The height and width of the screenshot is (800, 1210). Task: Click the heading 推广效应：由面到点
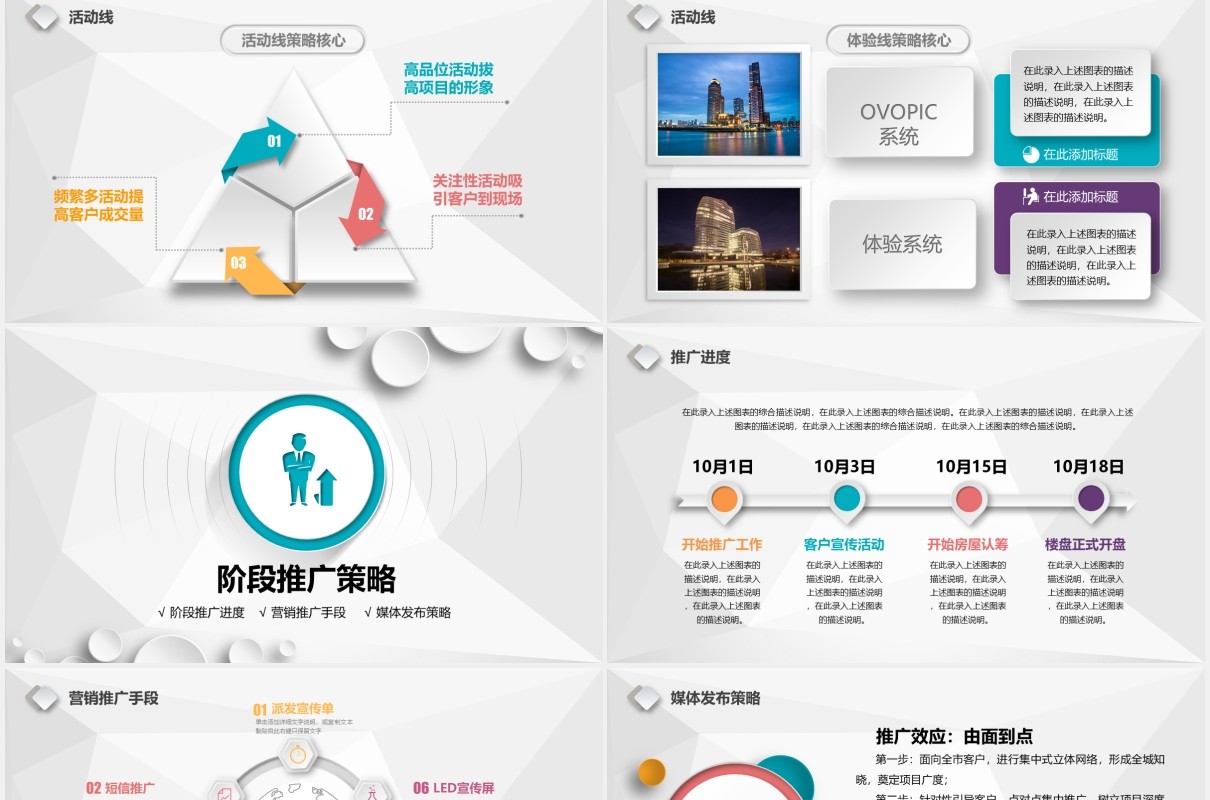click(954, 737)
